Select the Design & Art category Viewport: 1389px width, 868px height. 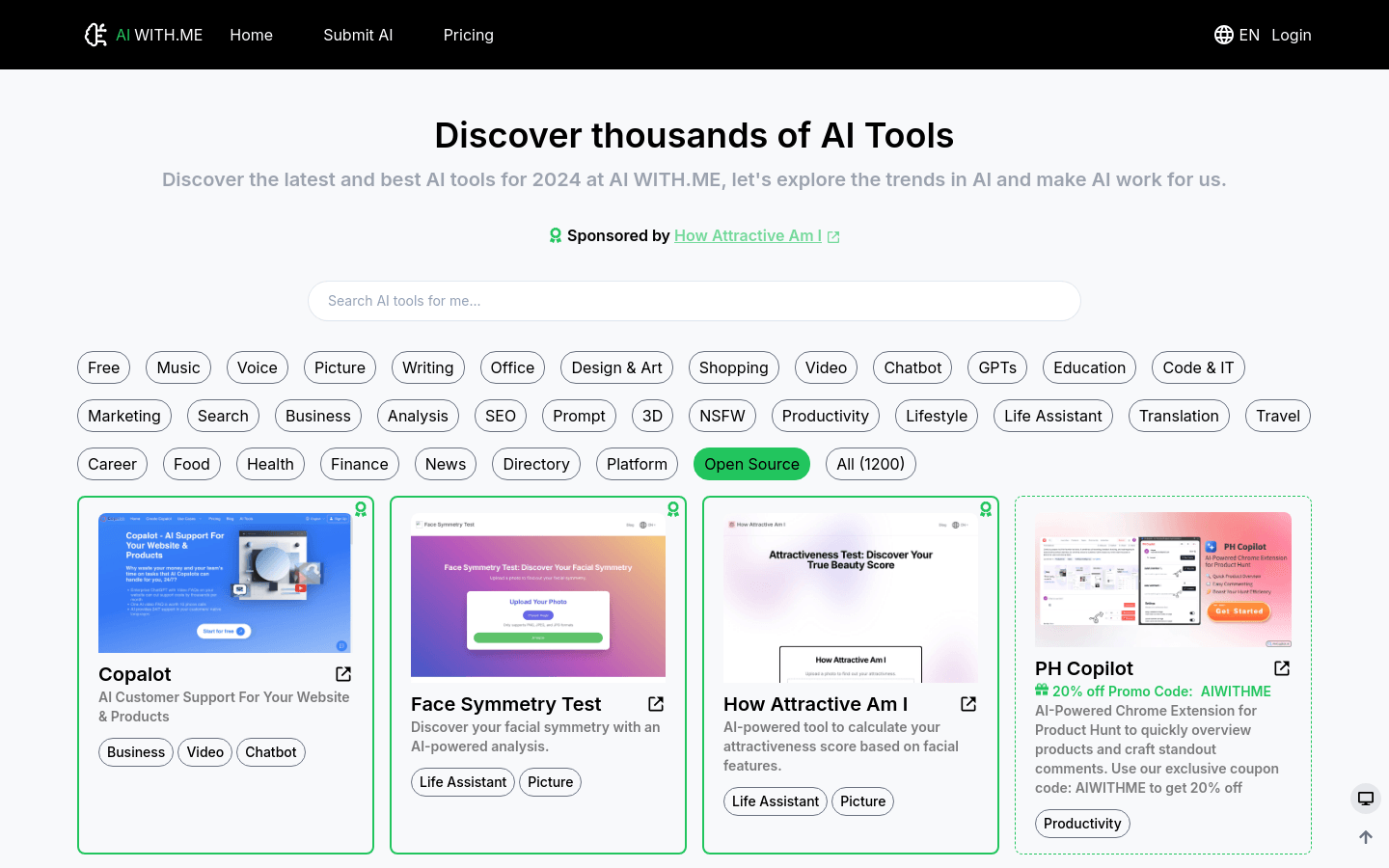617,367
